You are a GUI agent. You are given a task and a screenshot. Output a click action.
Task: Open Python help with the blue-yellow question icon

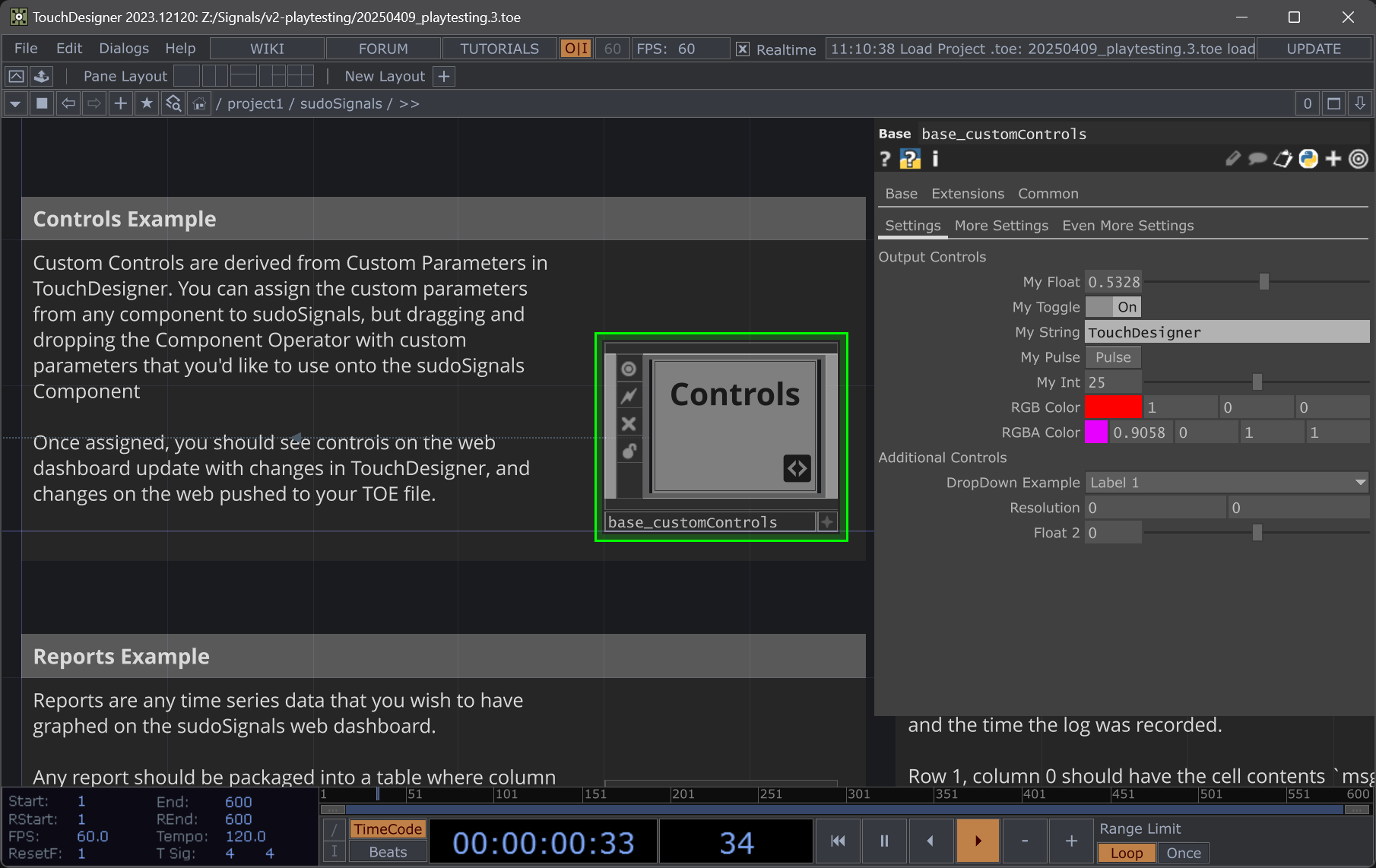click(x=910, y=159)
